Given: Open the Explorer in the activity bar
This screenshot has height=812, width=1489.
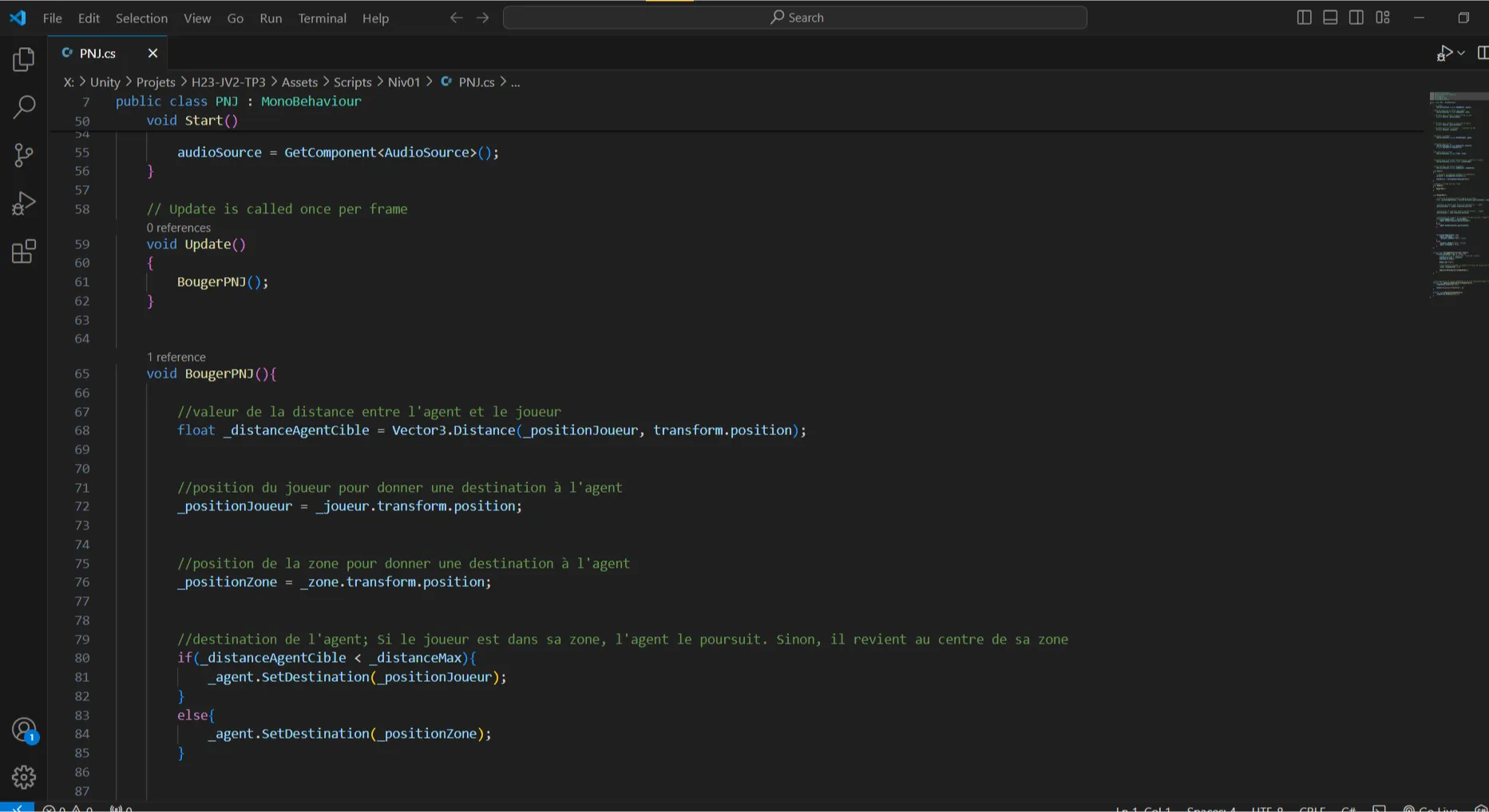Looking at the screenshot, I should [23, 58].
